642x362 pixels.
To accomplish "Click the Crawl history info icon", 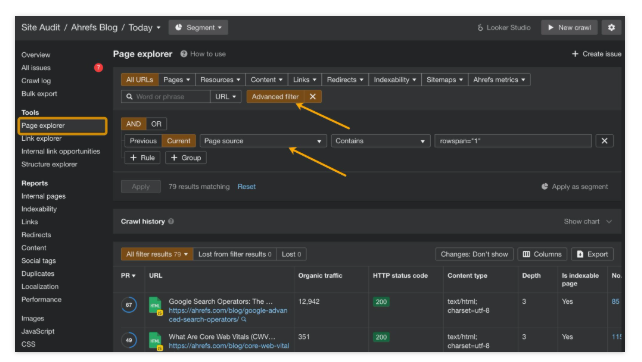I will point(171,221).
